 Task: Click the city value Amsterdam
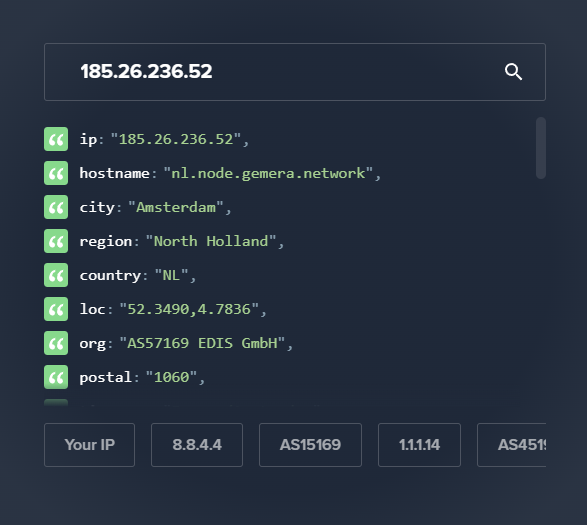[x=176, y=207]
